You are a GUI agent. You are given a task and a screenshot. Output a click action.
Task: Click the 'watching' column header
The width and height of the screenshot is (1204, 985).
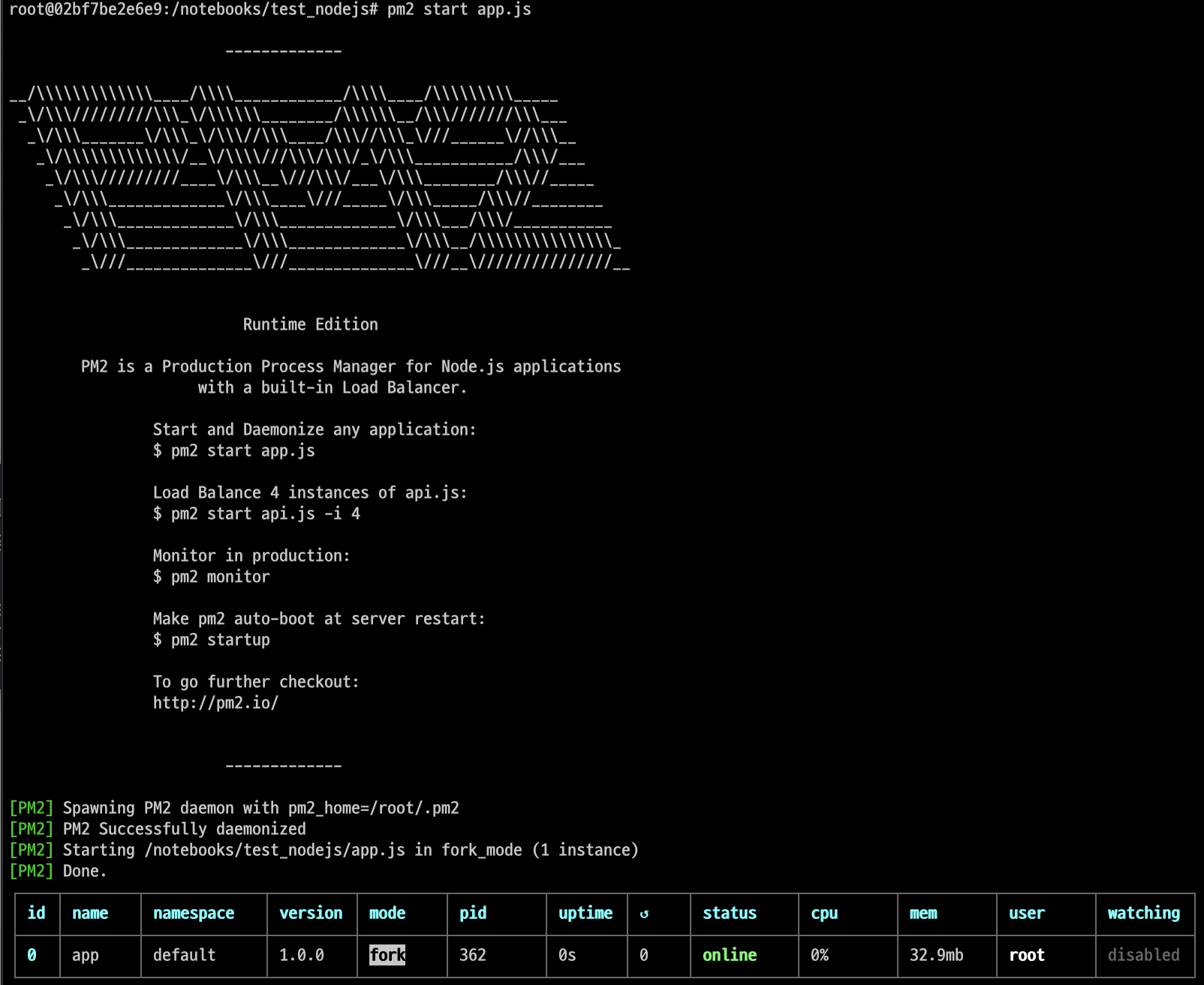[1144, 913]
